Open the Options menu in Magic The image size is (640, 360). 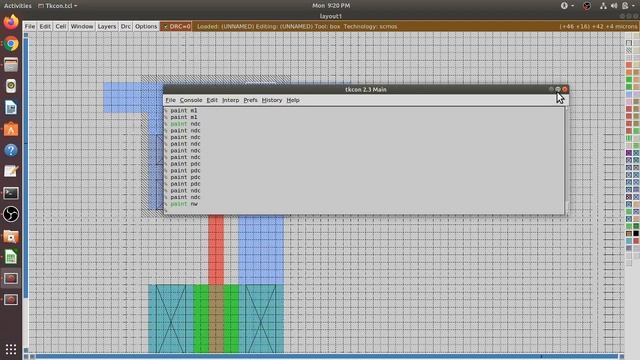[146, 26]
